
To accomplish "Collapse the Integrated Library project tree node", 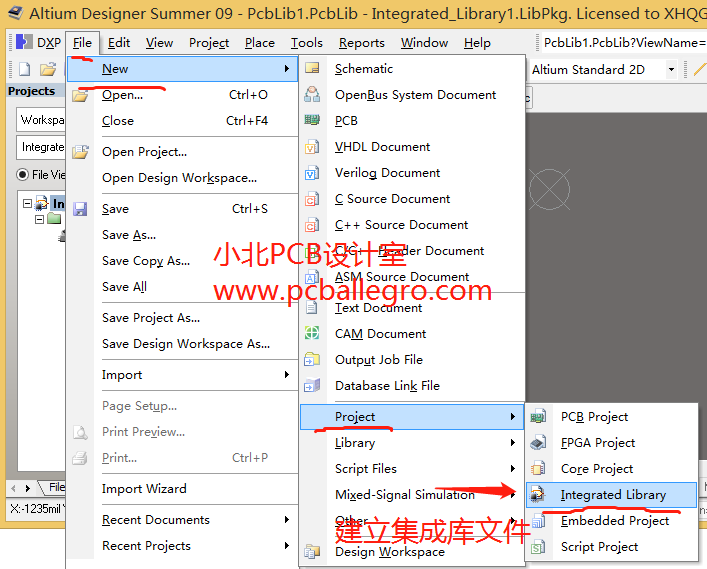I will (27, 204).
